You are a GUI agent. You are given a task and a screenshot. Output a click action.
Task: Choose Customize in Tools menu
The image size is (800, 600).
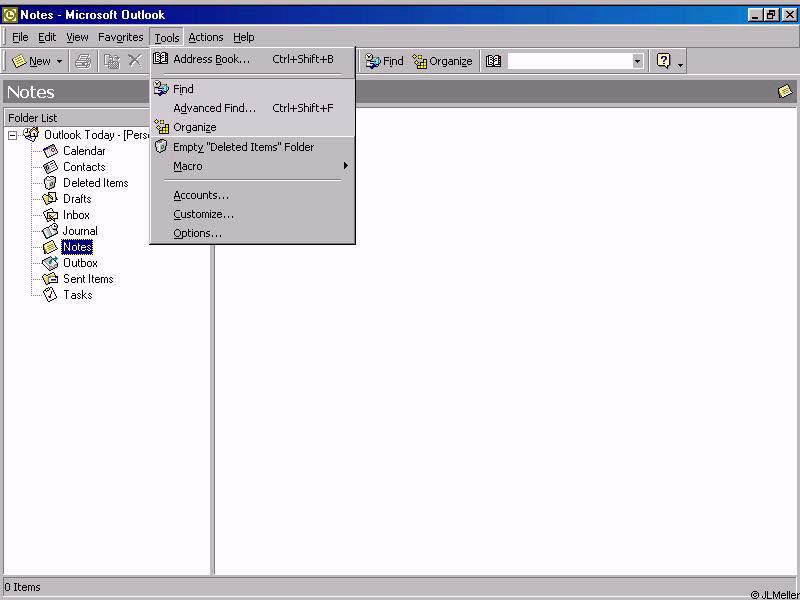point(253,214)
